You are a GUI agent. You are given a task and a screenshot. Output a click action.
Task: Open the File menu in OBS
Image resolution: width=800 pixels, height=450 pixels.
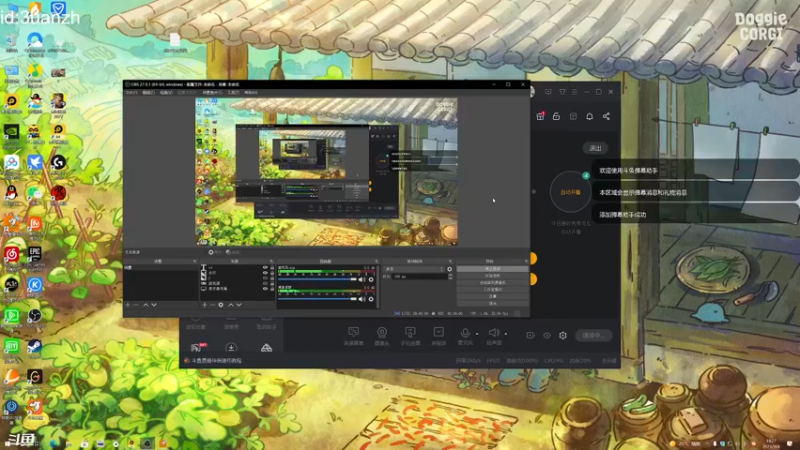132,92
